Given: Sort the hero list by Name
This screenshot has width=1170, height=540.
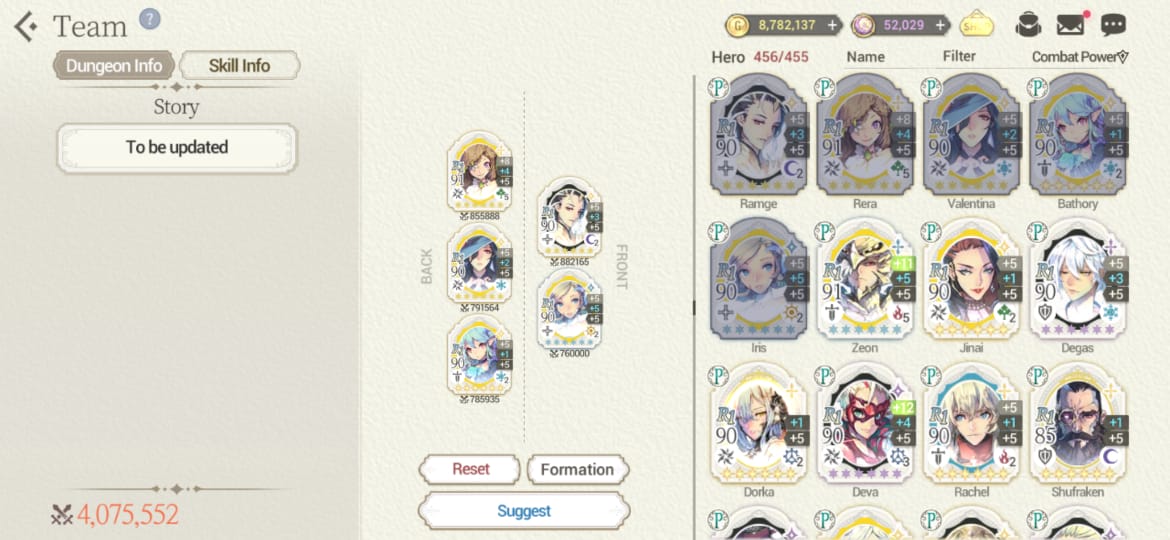Looking at the screenshot, I should [x=866, y=57].
